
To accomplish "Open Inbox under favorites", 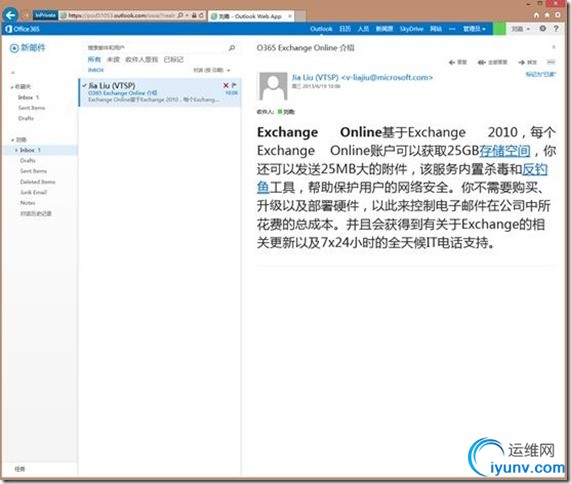I will (28, 97).
